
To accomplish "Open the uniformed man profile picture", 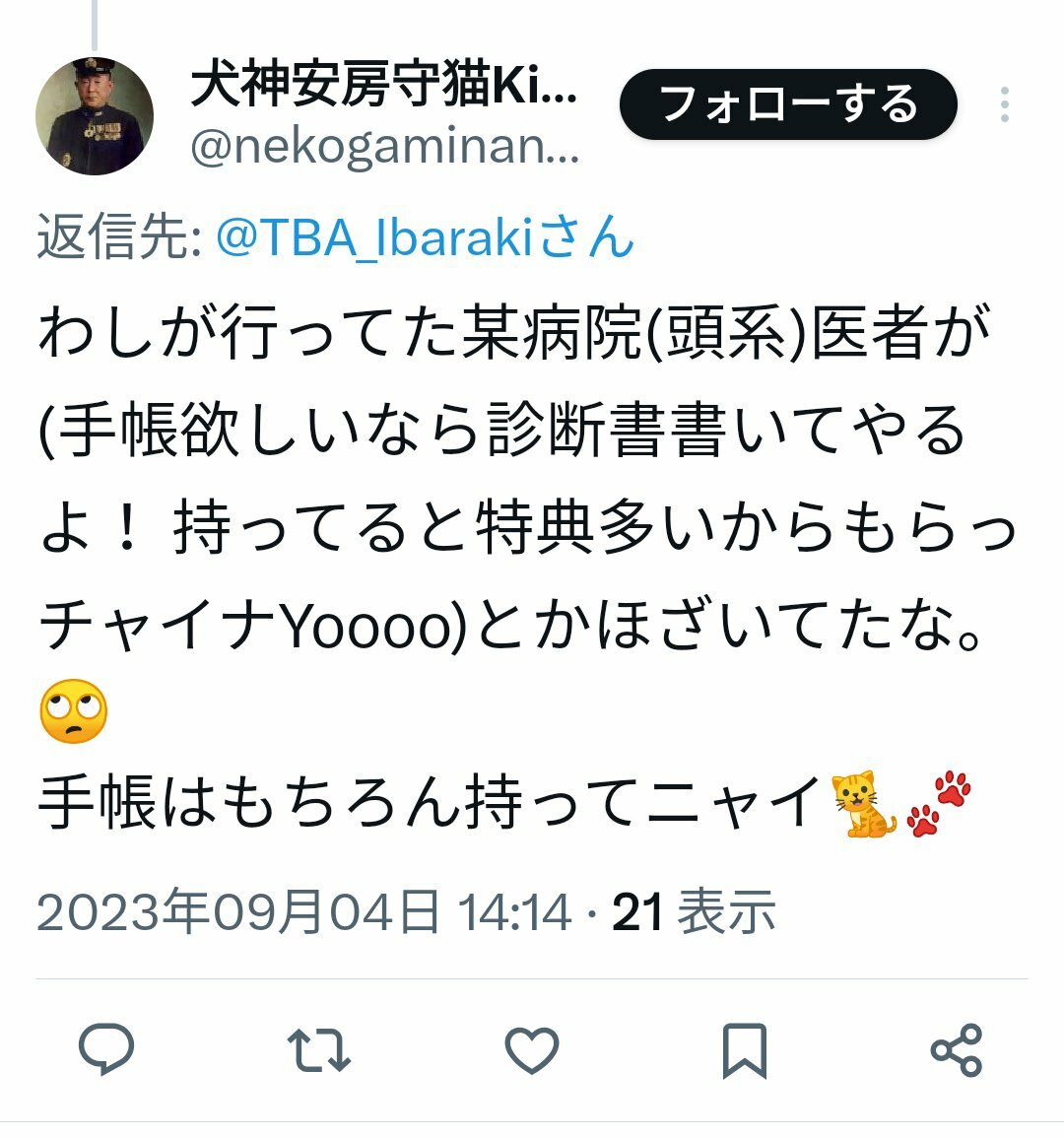I will [x=95, y=116].
